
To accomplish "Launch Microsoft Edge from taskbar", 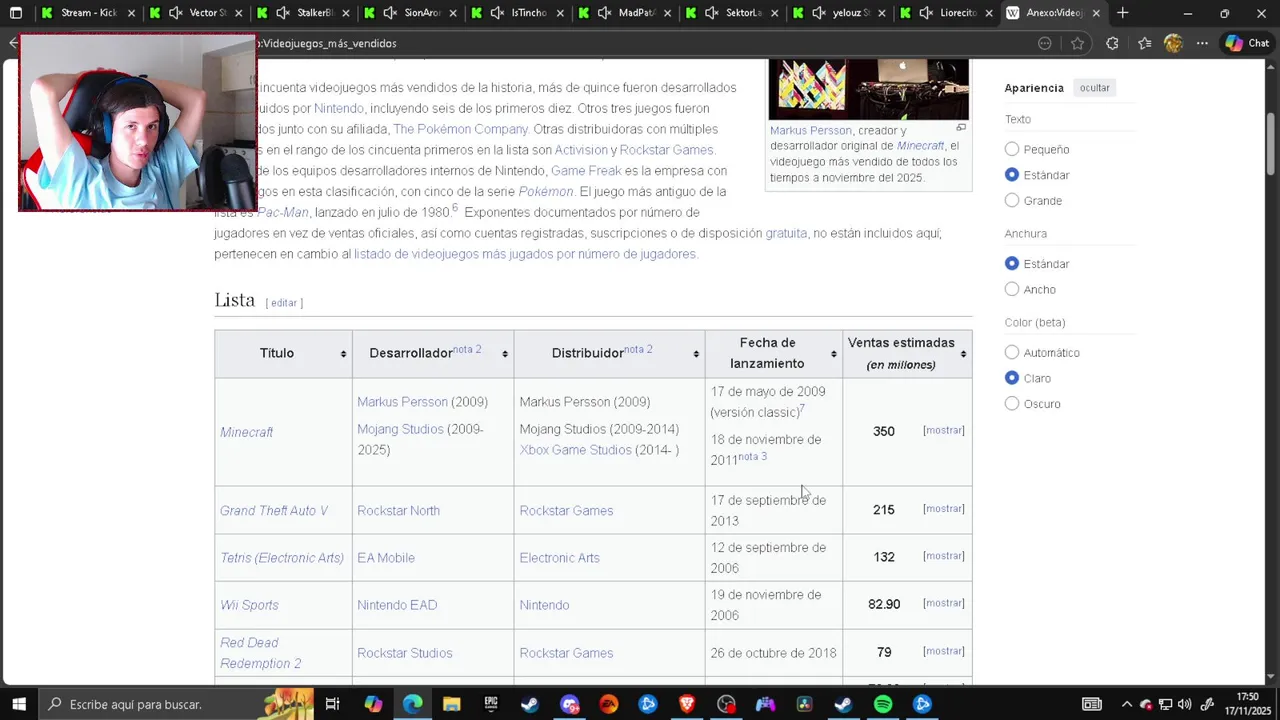I will [412, 704].
